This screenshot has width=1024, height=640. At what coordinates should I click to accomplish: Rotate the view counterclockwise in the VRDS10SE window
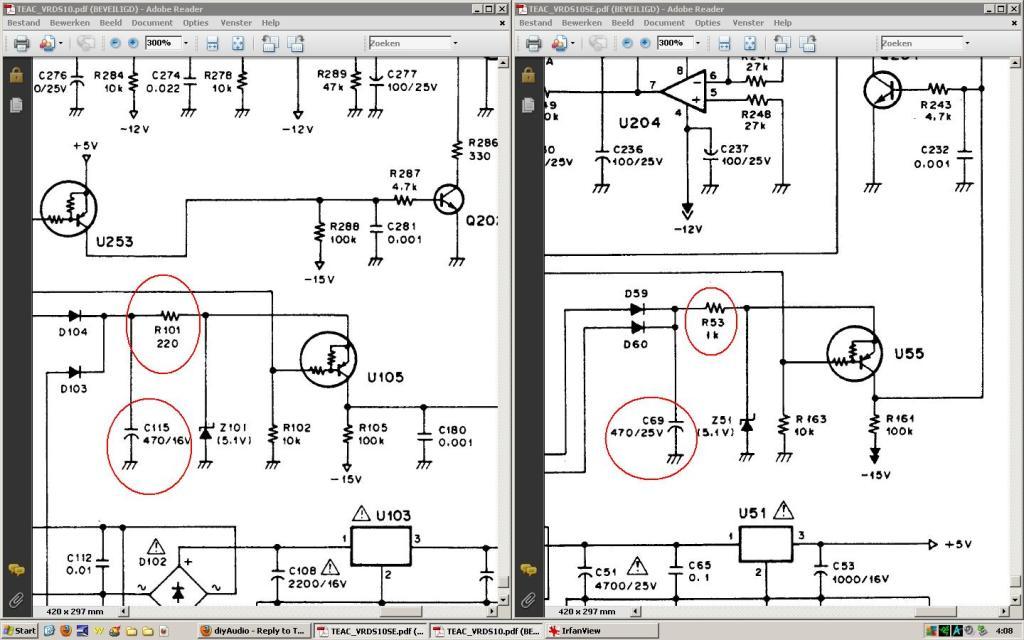click(x=782, y=43)
